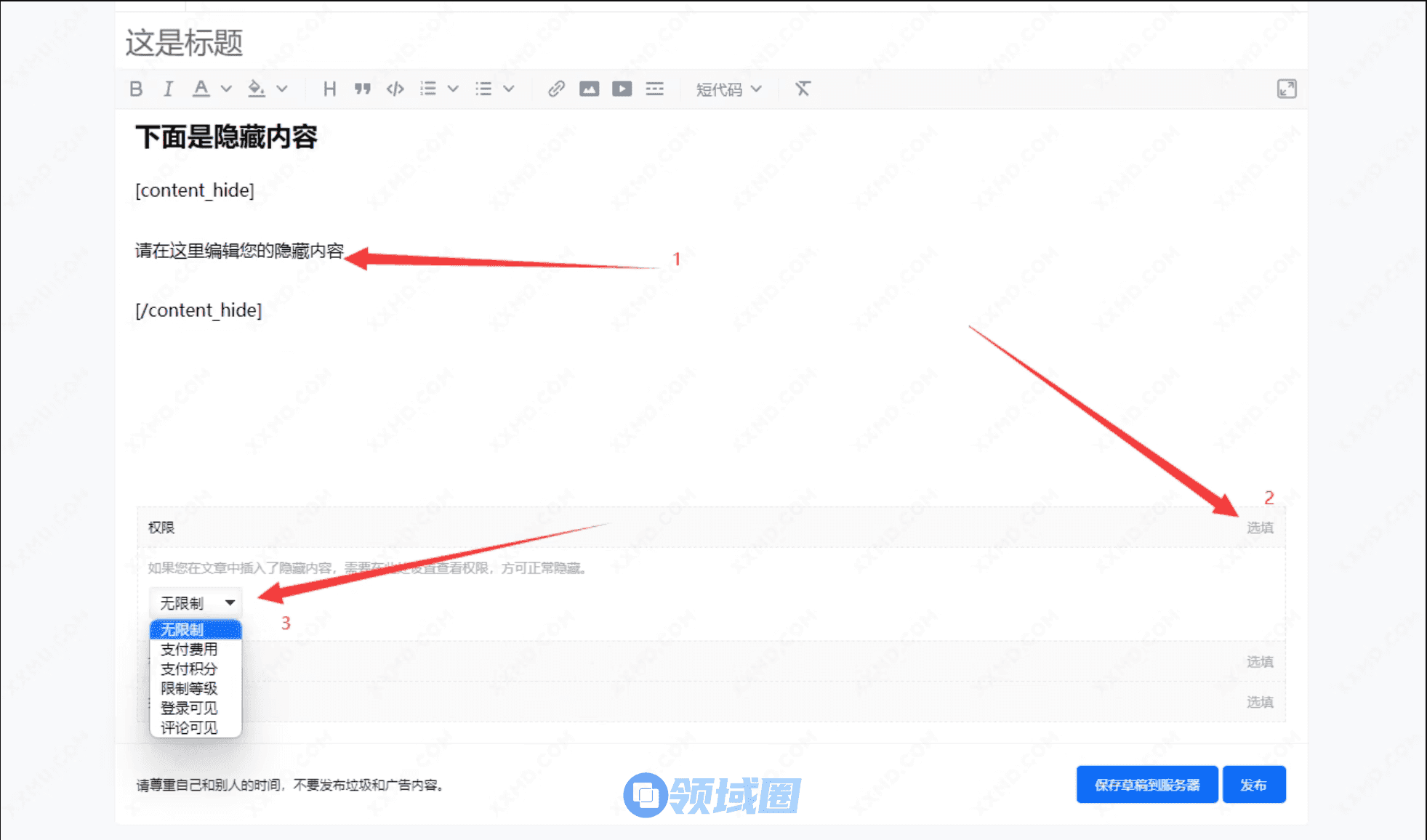Insert a horizontal divider line

click(654, 89)
